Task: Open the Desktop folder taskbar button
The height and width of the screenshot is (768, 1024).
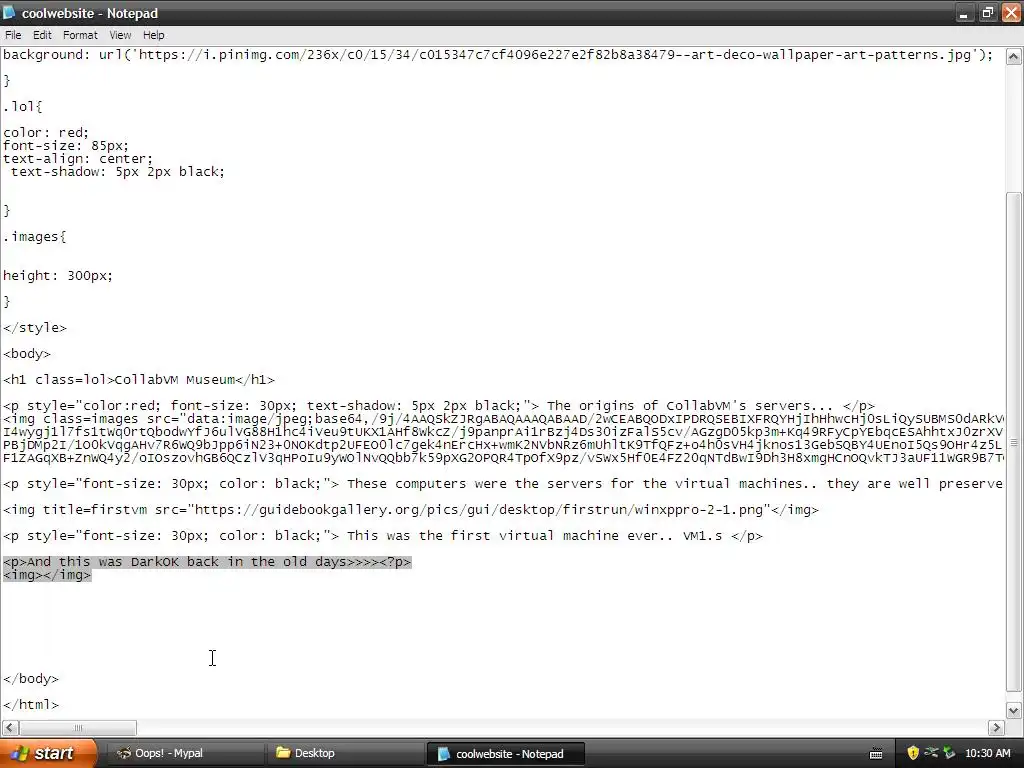Action: click(345, 753)
